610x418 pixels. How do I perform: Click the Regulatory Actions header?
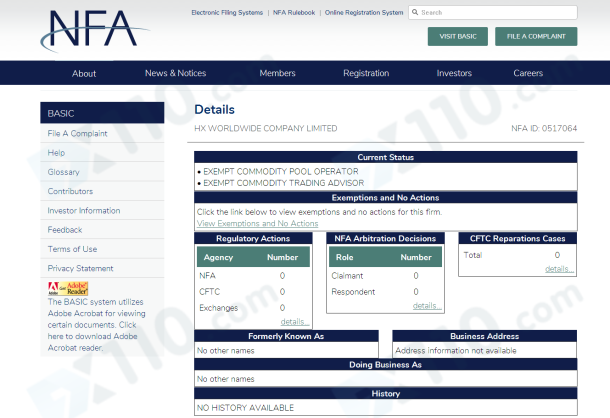pyautogui.click(x=253, y=238)
